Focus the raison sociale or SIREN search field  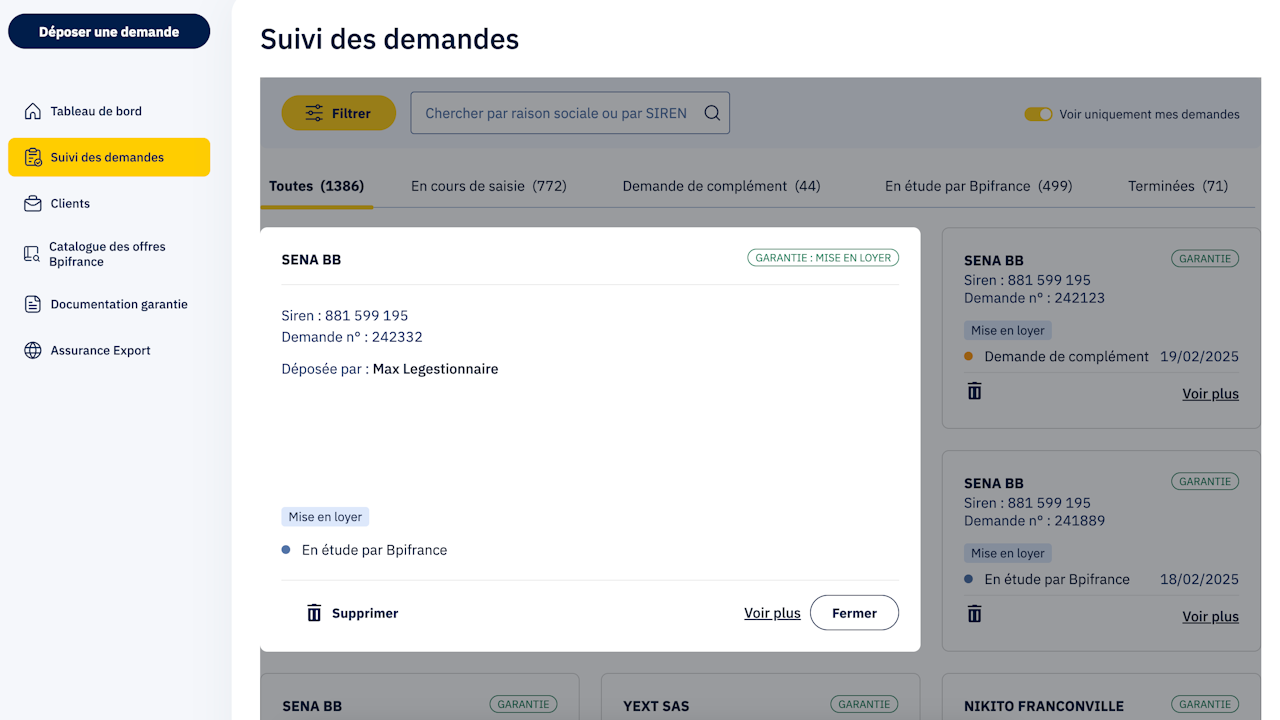[556, 113]
